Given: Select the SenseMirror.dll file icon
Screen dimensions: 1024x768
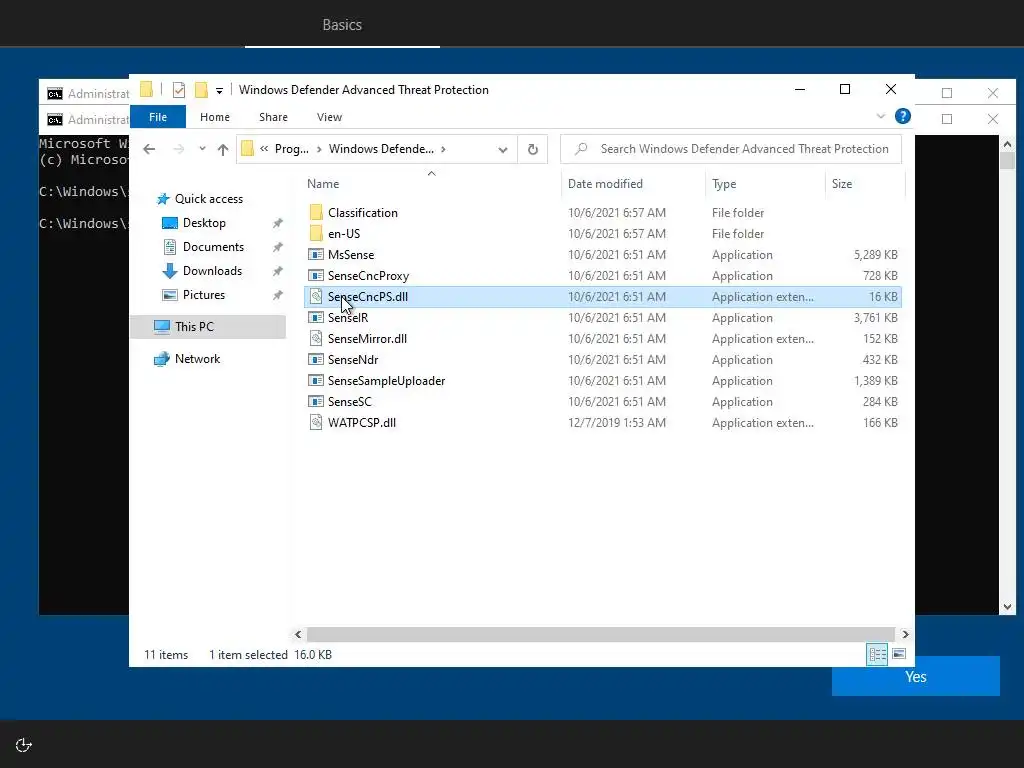Looking at the screenshot, I should [316, 338].
